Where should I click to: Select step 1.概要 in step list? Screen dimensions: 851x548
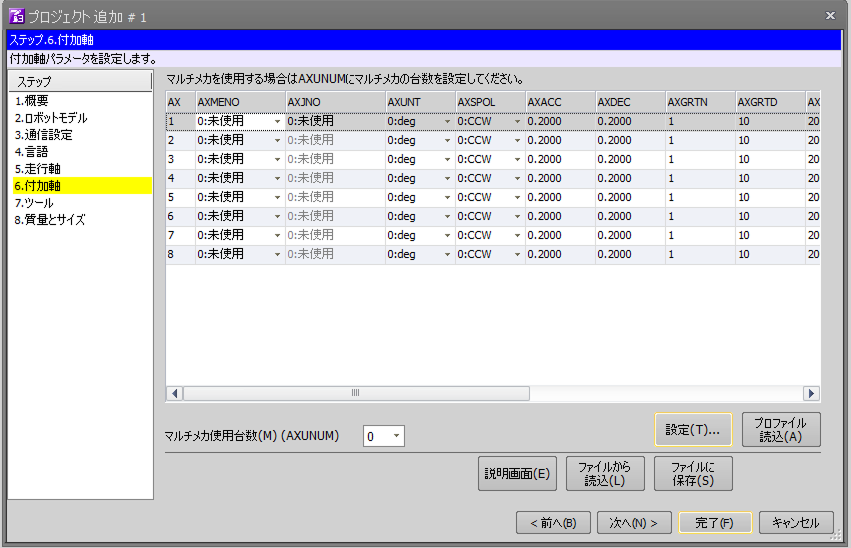[31, 101]
